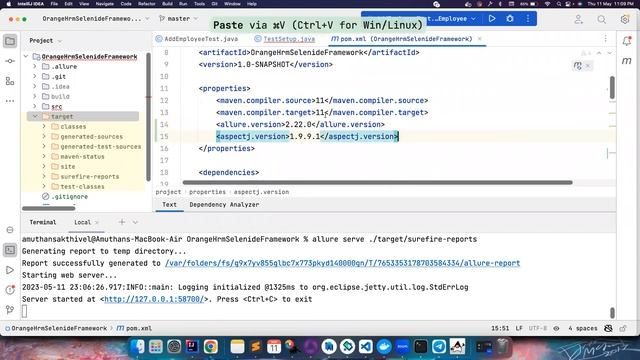Image resolution: width=640 pixels, height=360 pixels.
Task: Open the Git tool window icon
Action: (x=10, y=310)
